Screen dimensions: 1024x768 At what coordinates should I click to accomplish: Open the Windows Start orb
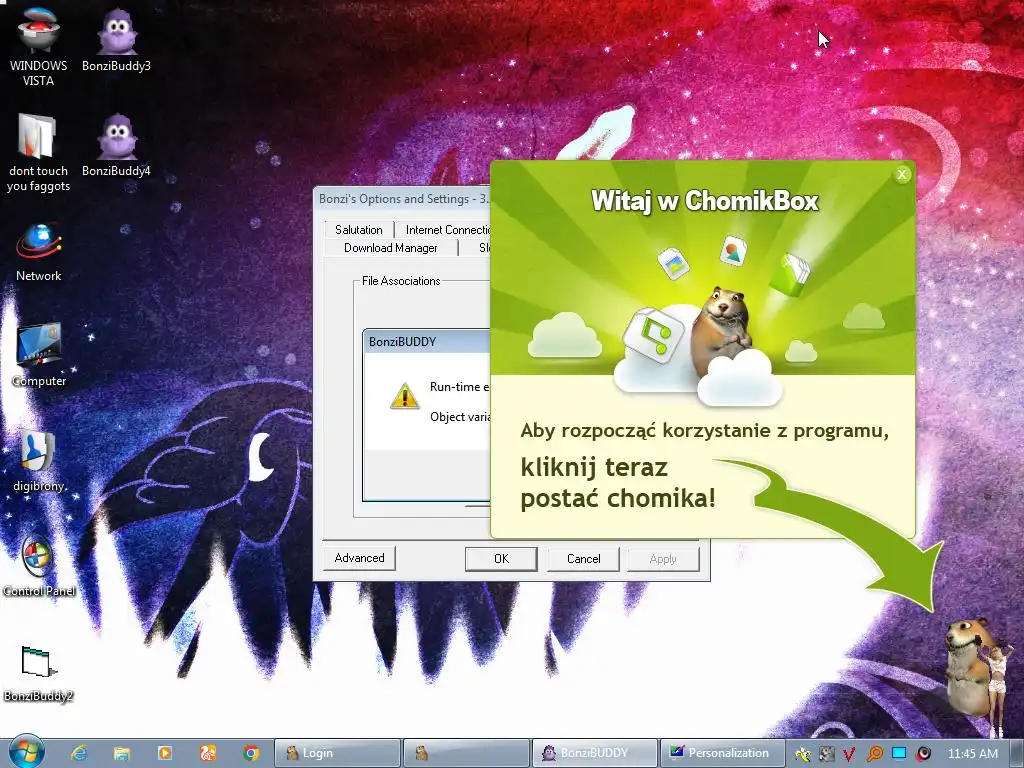coord(27,752)
